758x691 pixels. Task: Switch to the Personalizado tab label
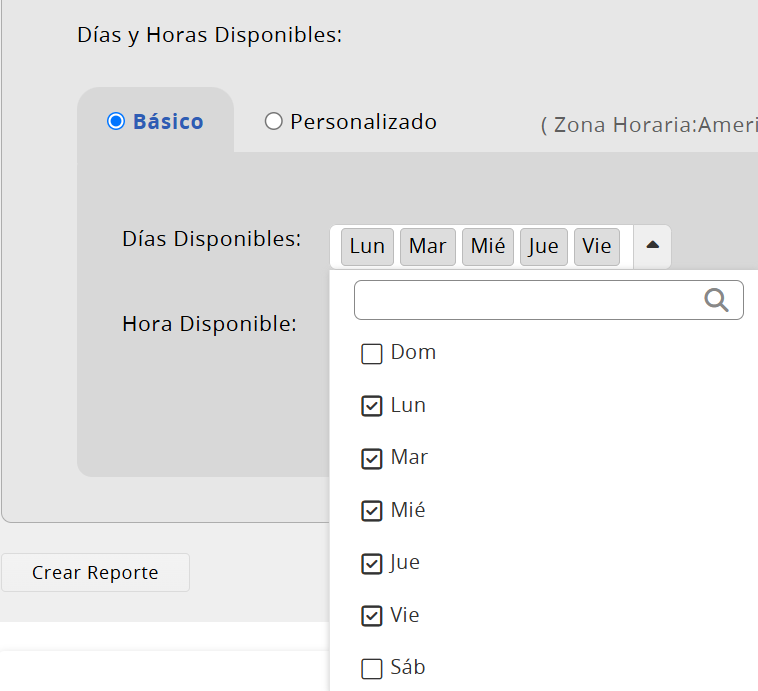(364, 122)
